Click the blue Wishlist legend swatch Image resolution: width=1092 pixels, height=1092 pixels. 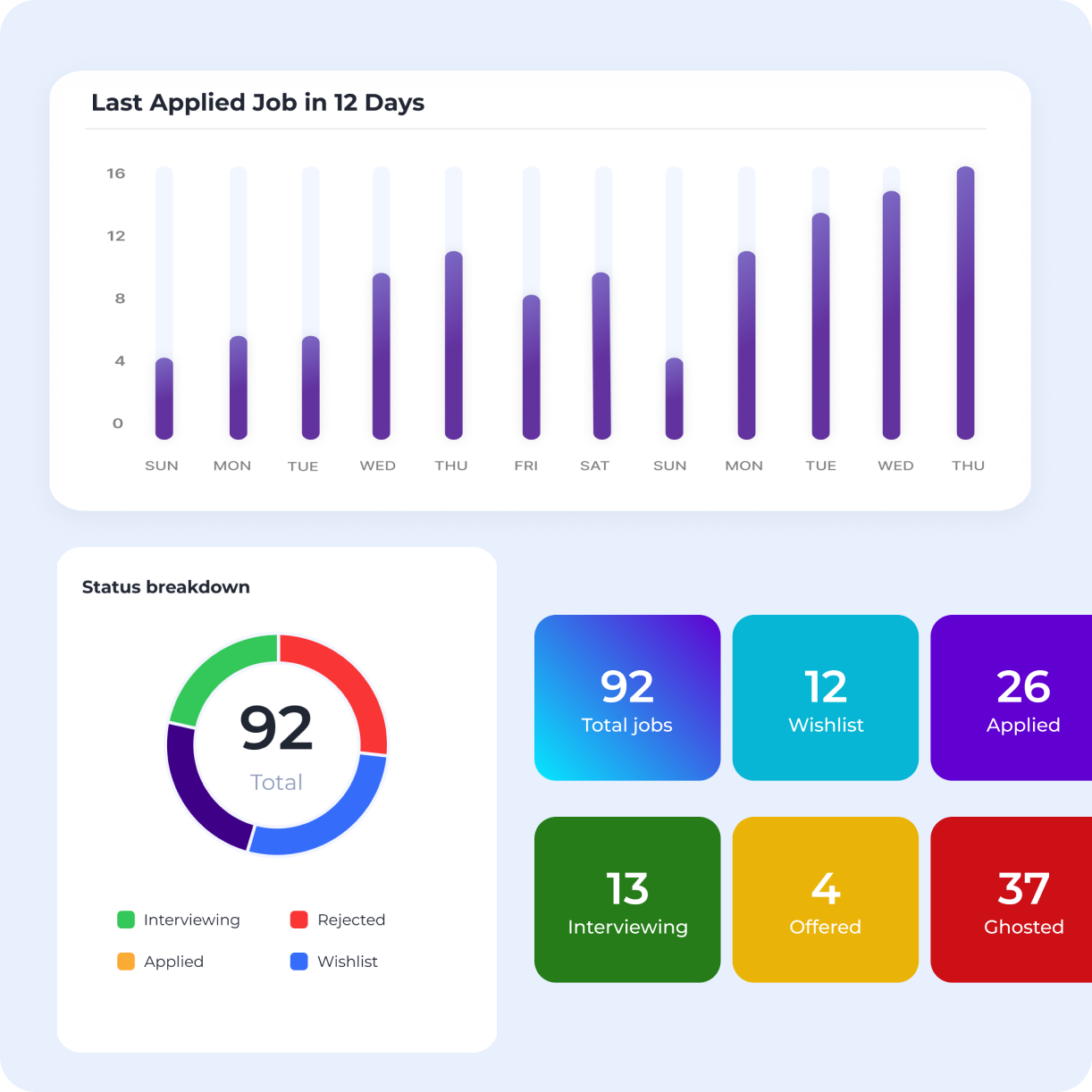(x=300, y=962)
